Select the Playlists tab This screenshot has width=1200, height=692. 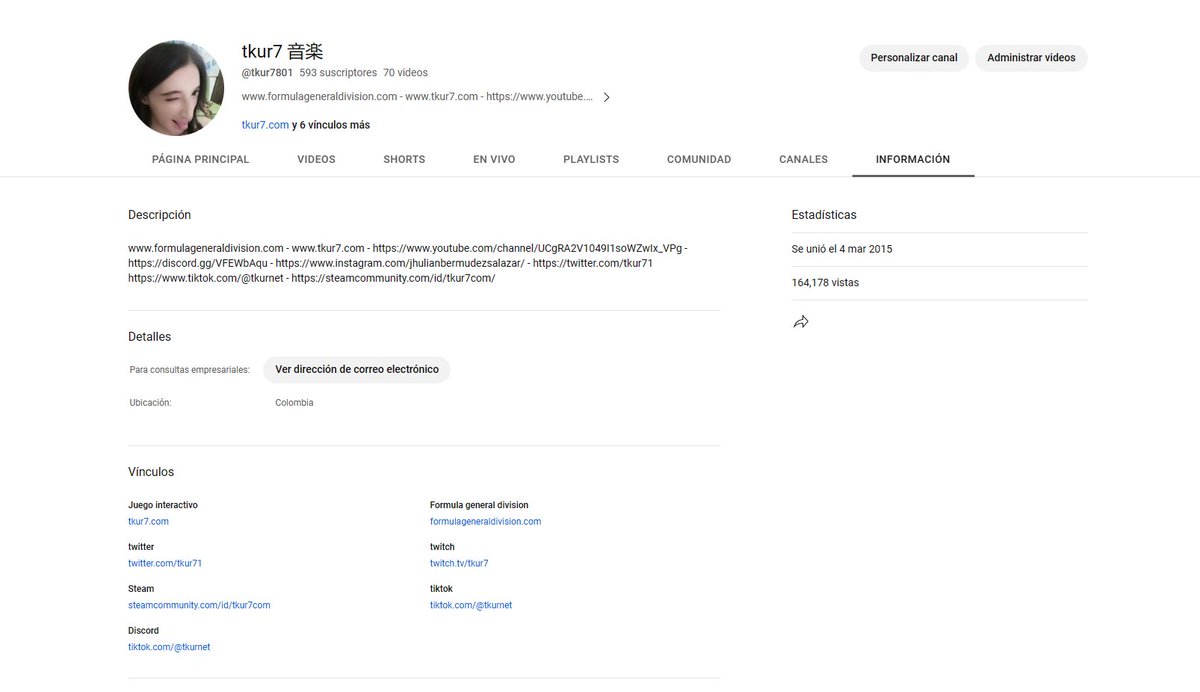pos(591,159)
